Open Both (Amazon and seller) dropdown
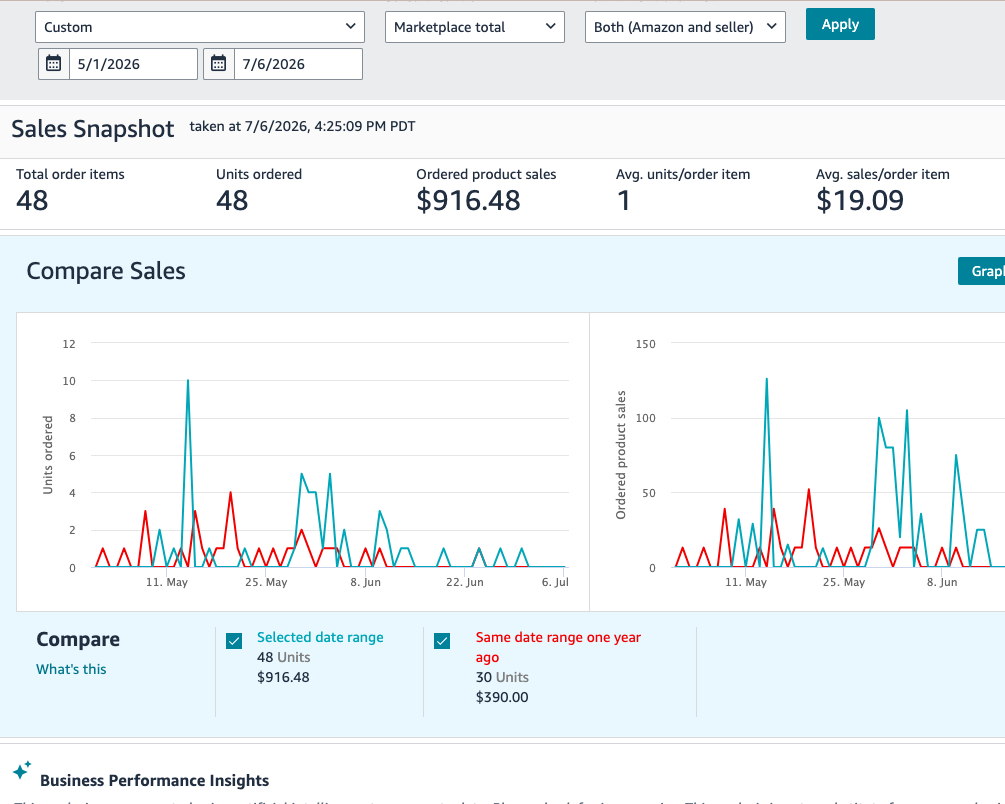Screen dimensions: 1005x804 pyautogui.click(x=685, y=27)
